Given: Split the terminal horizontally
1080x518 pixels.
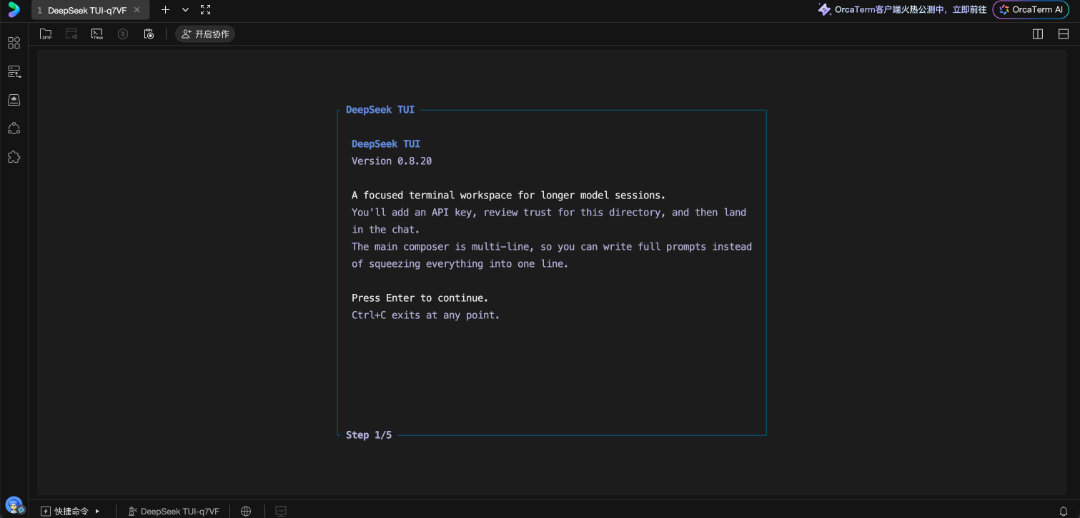Looking at the screenshot, I should point(1063,34).
